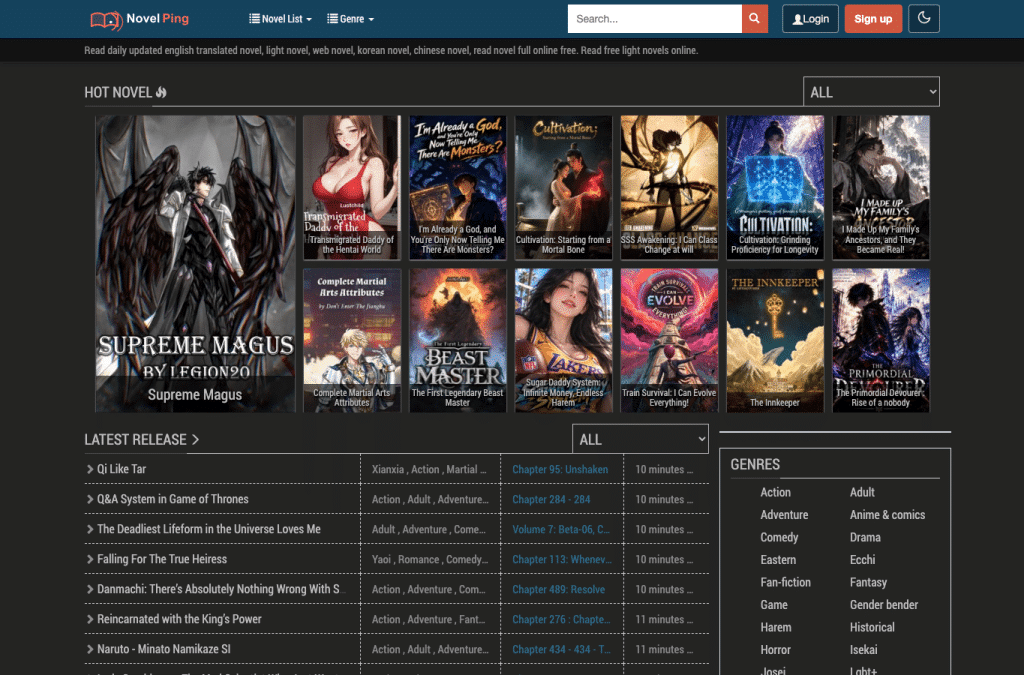Select the Anime & comics genre link
The image size is (1024, 675).
coord(887,515)
